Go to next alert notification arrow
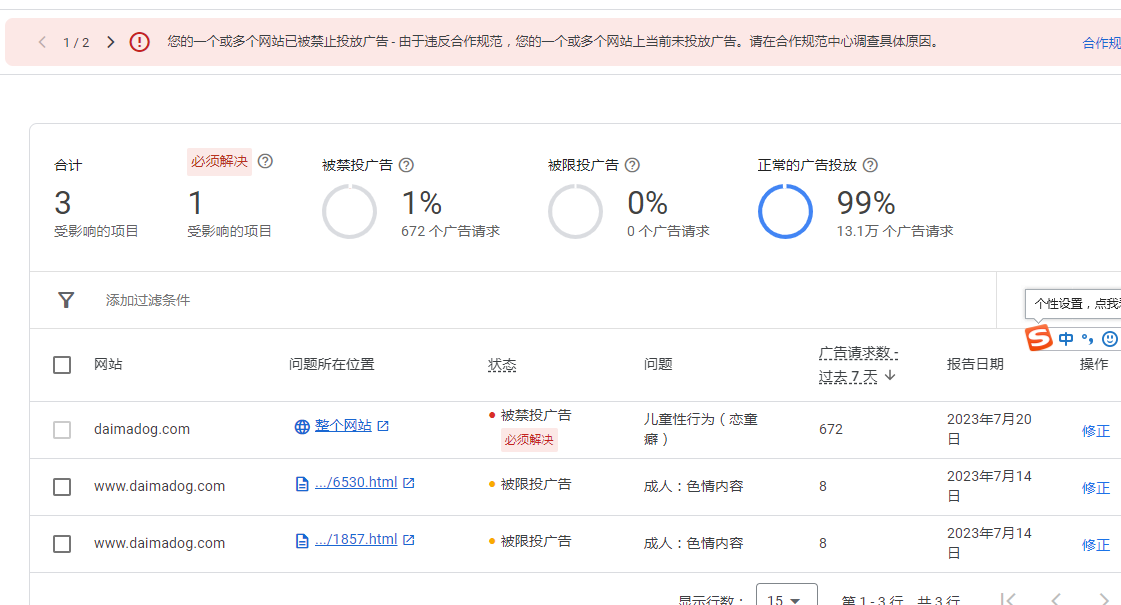1121x605 pixels. pyautogui.click(x=111, y=42)
